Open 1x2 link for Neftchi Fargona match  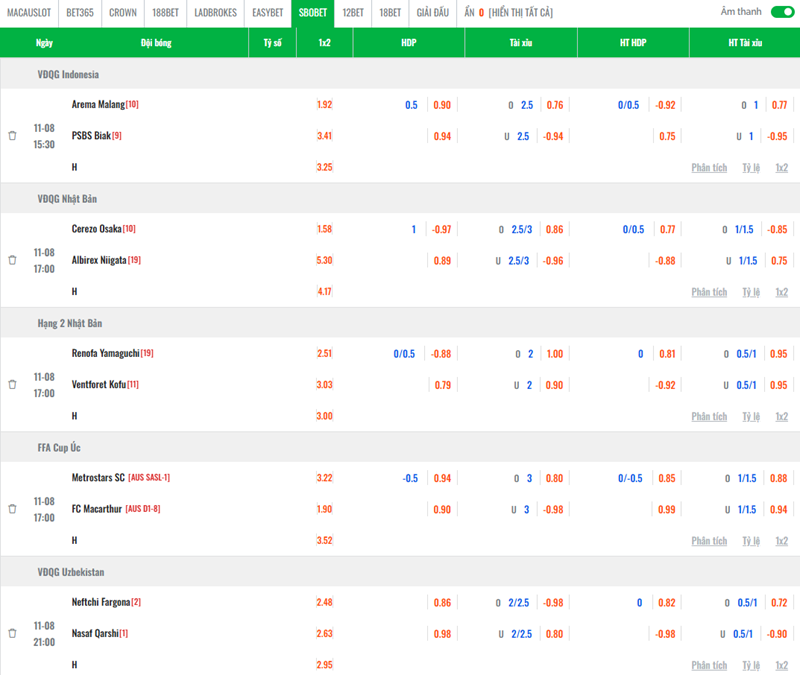click(x=782, y=666)
